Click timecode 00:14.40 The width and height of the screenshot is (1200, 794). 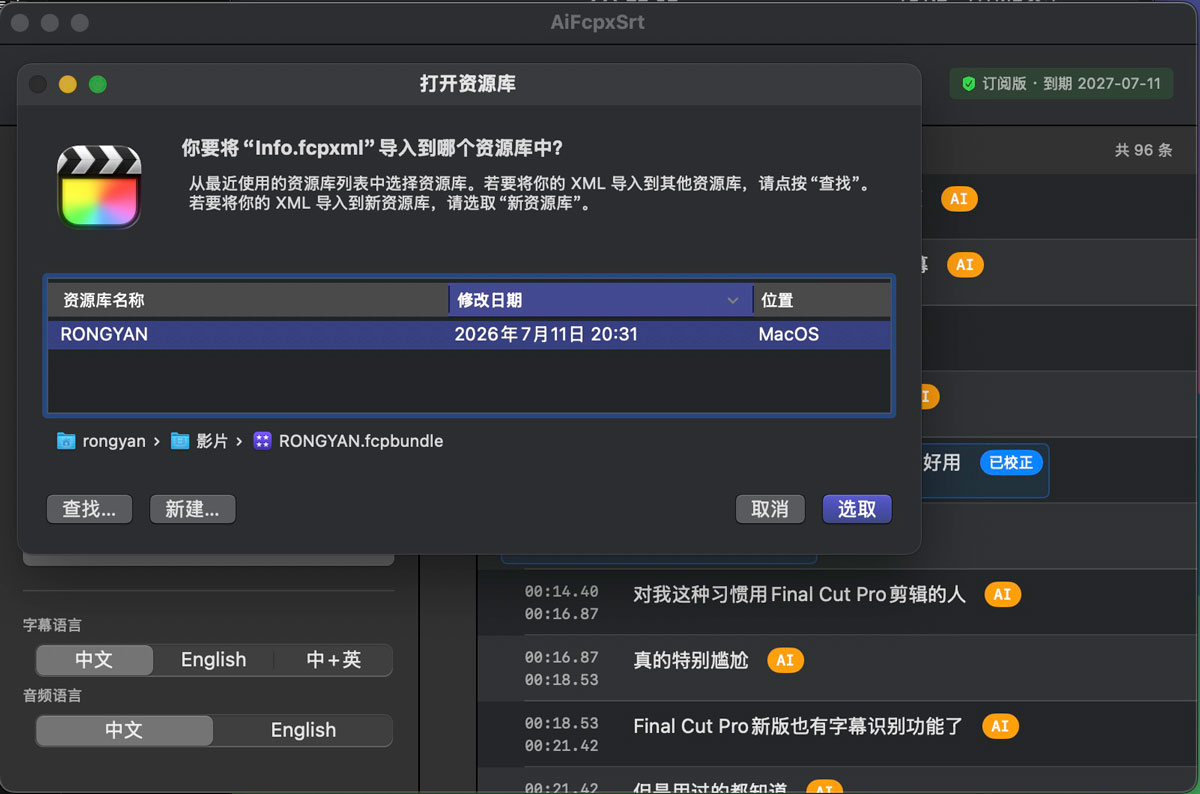pyautogui.click(x=561, y=592)
